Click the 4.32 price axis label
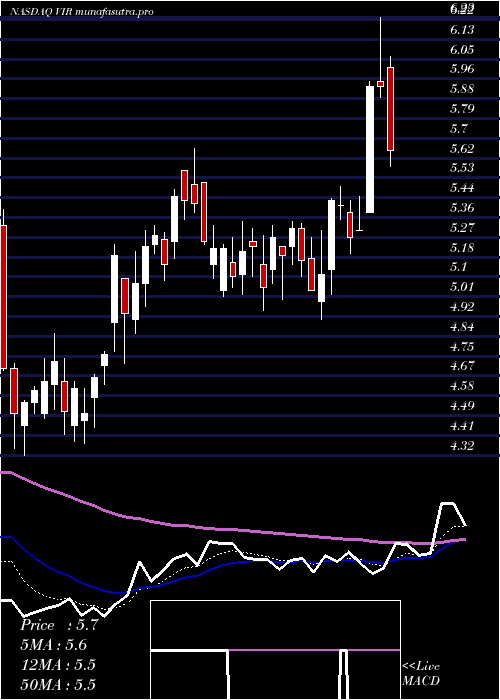This screenshot has width=500, height=700. [x=462, y=445]
